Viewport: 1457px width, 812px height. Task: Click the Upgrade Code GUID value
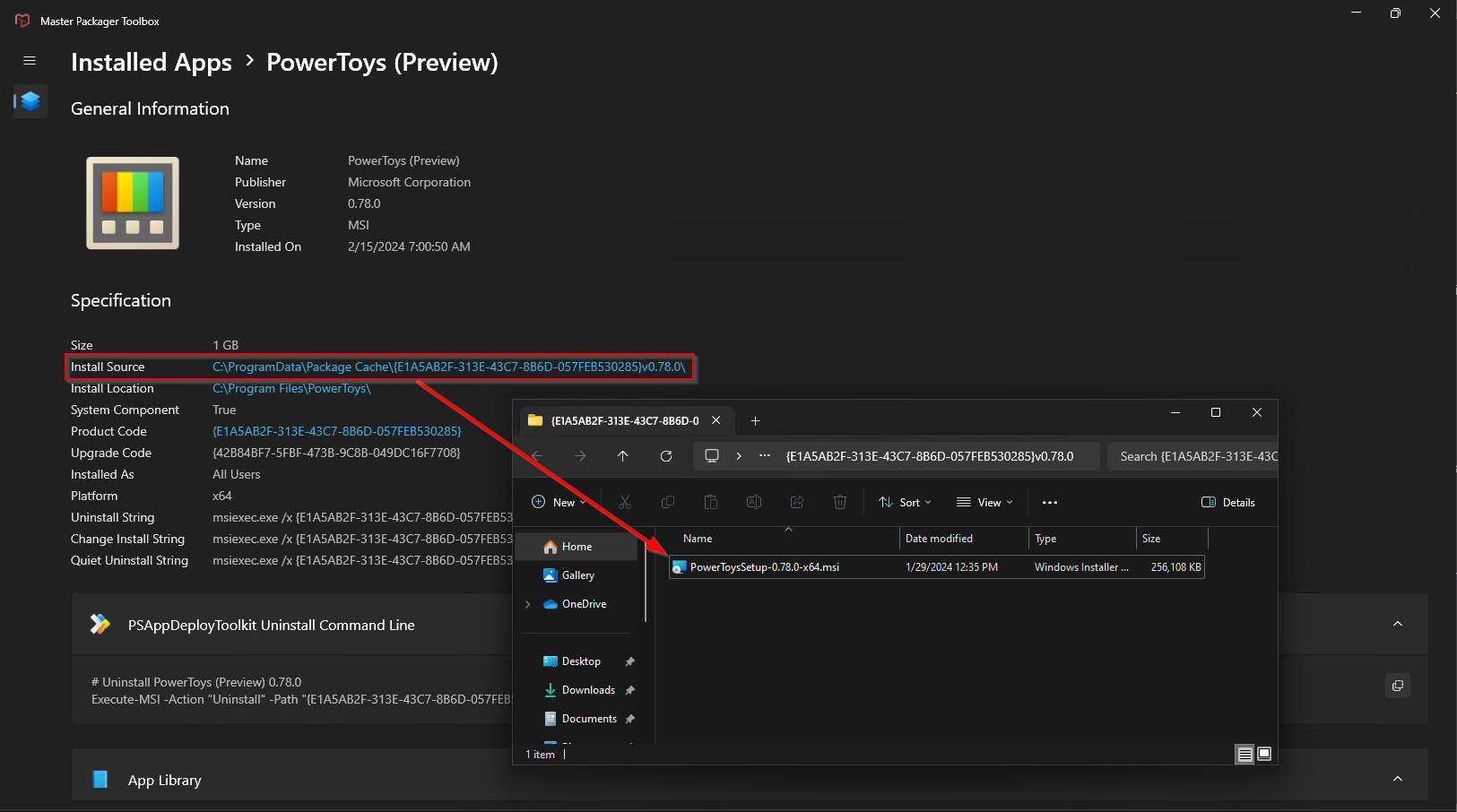click(336, 453)
